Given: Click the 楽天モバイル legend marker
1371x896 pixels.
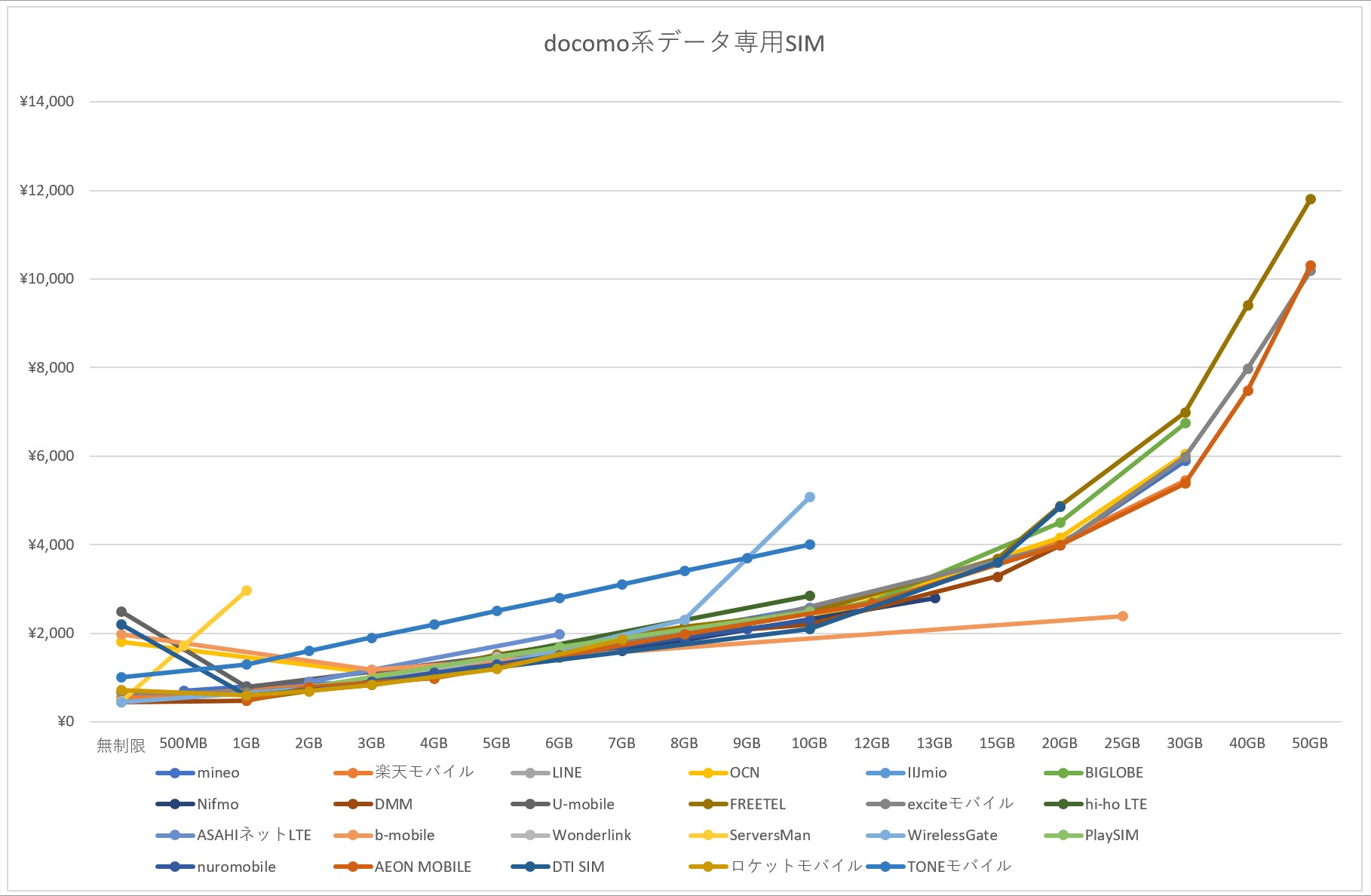Looking at the screenshot, I should coord(353,773).
